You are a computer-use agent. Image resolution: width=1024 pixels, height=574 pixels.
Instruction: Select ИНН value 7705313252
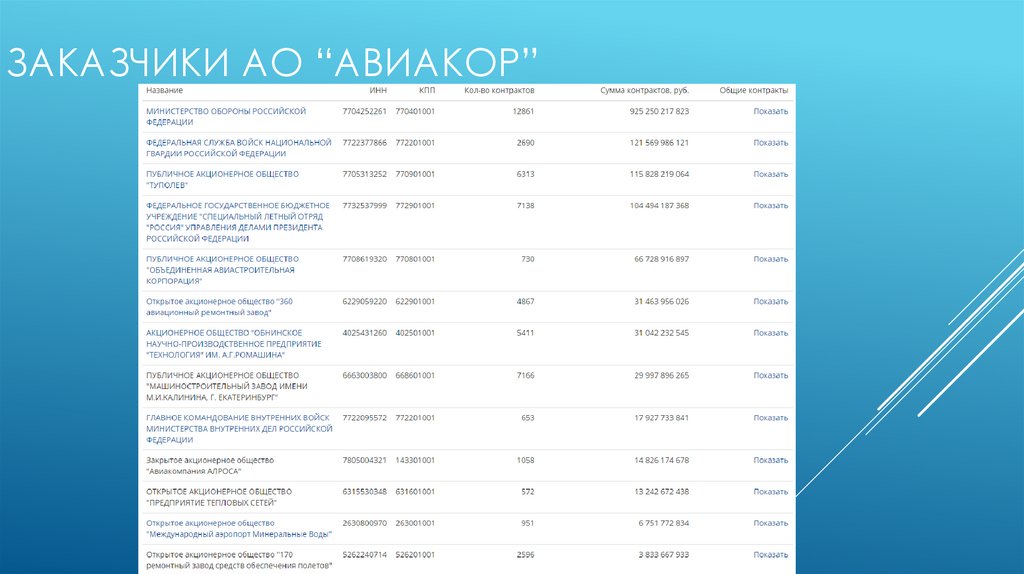tap(364, 174)
